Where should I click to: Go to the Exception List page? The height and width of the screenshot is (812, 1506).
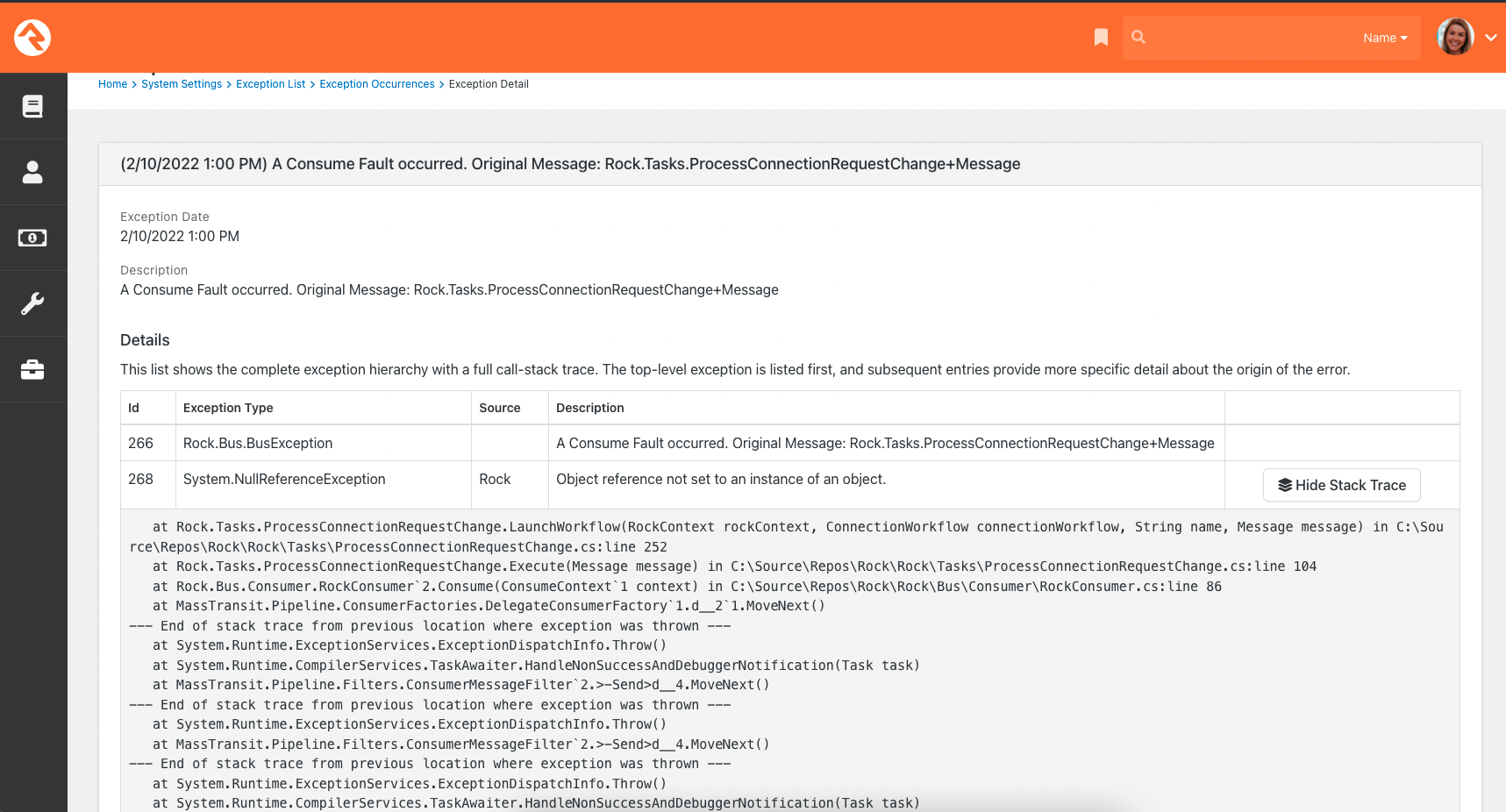pos(270,83)
